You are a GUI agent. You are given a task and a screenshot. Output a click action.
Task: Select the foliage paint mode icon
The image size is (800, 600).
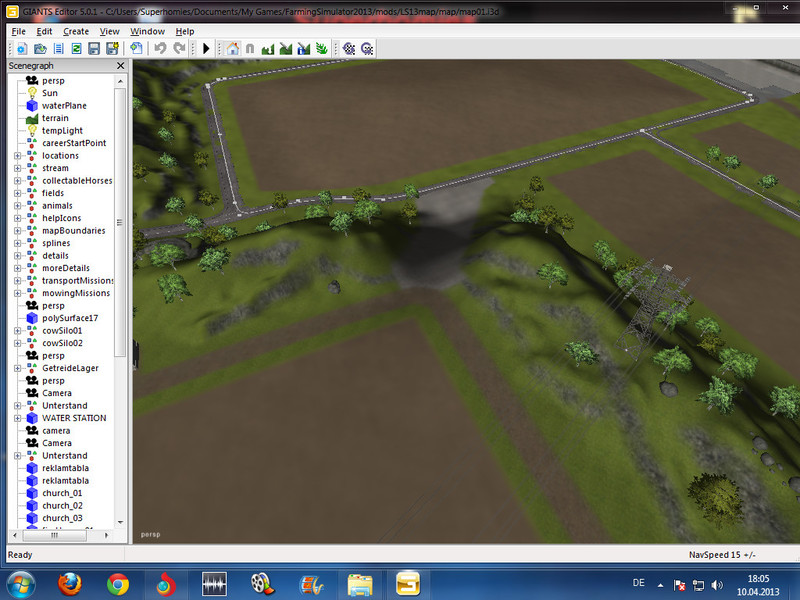pos(321,49)
